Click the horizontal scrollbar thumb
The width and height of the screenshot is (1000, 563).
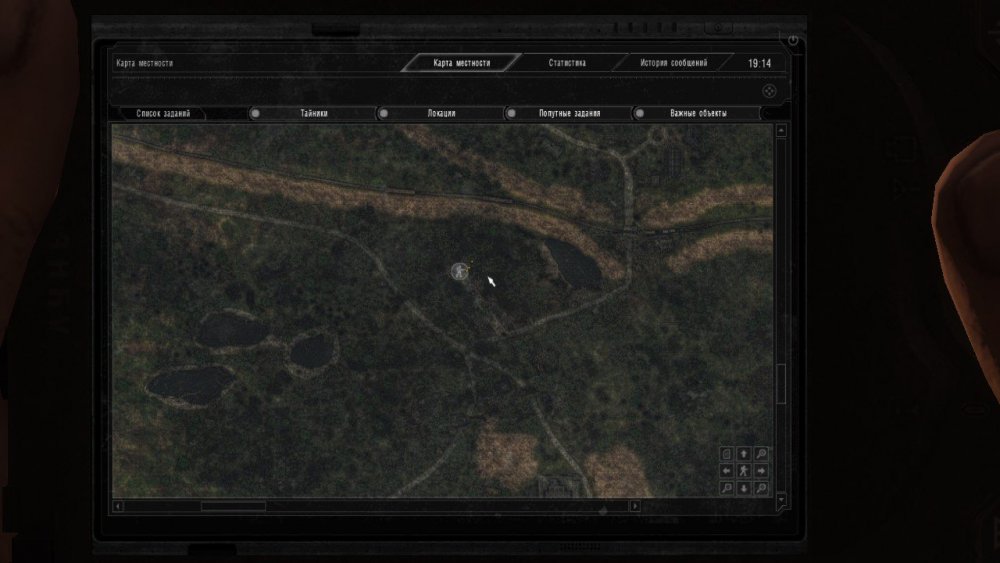point(233,506)
